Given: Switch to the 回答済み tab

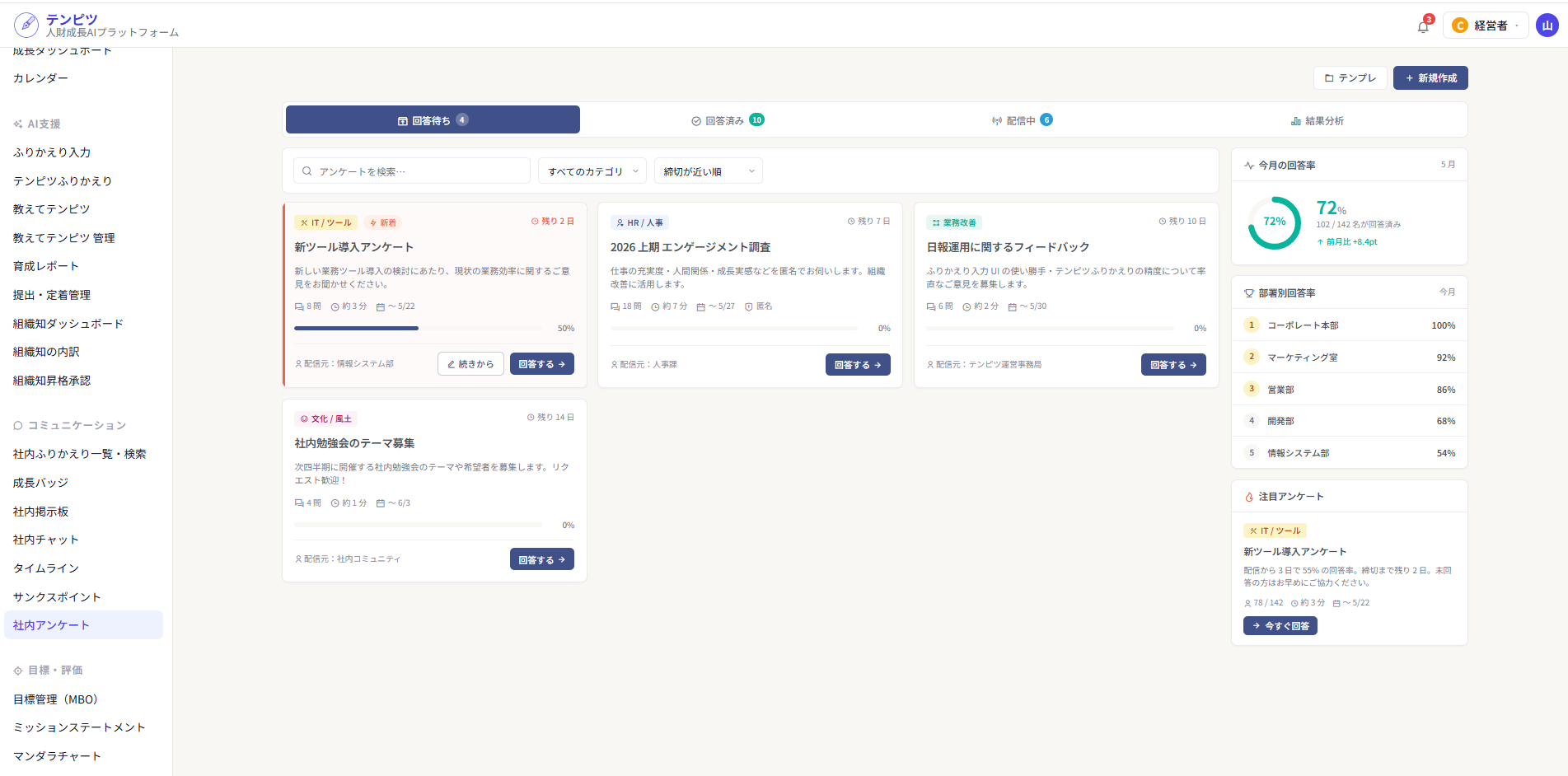Looking at the screenshot, I should pos(728,120).
